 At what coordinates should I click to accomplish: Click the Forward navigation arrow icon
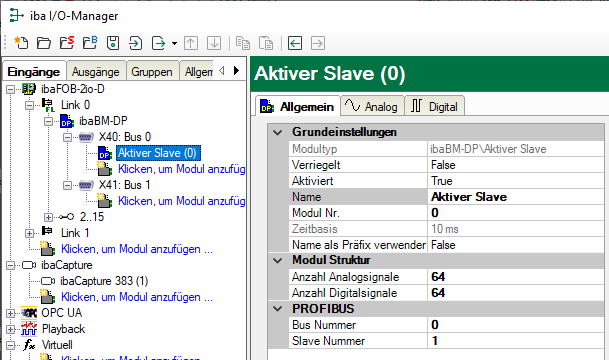pos(318,43)
